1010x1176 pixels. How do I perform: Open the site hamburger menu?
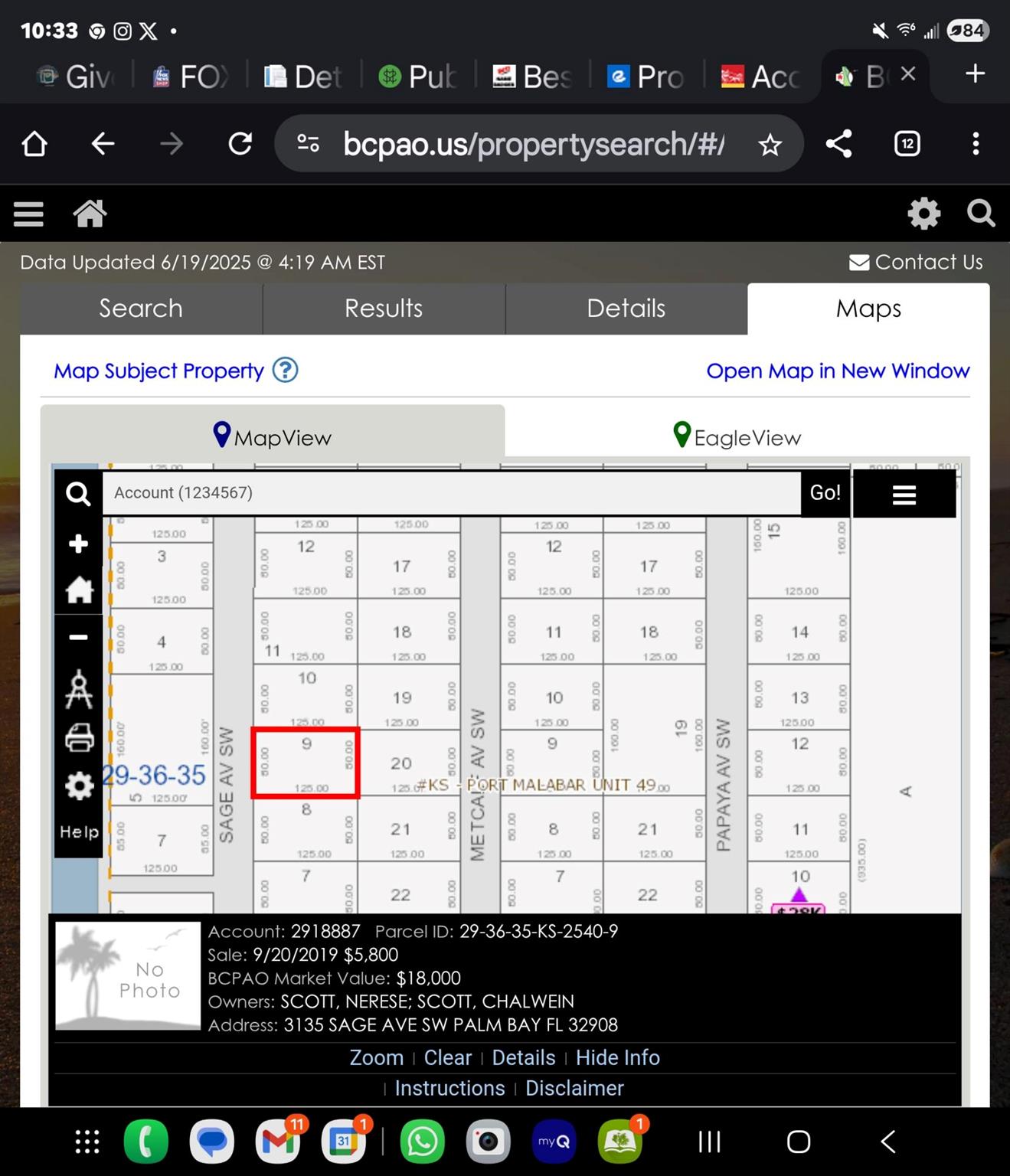click(x=28, y=214)
